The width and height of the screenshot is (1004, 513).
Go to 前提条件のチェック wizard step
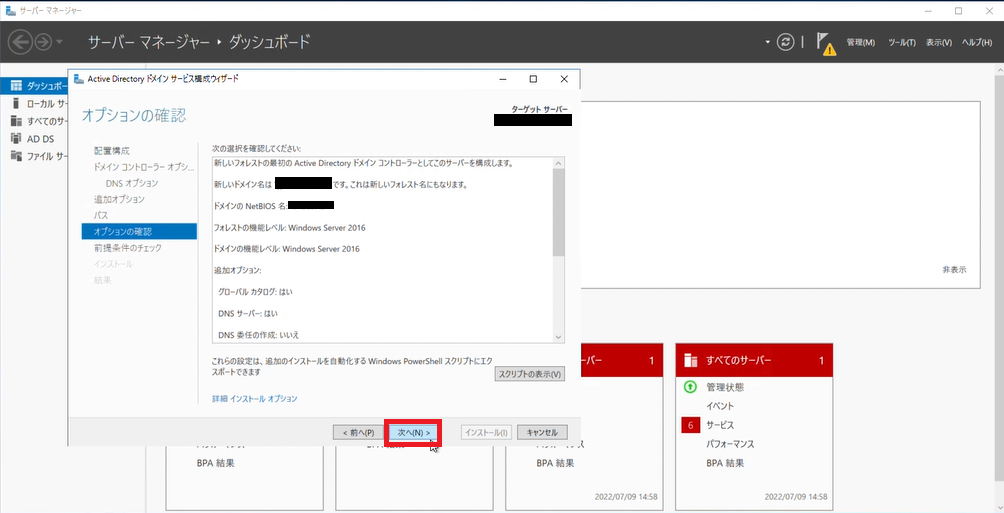128,248
